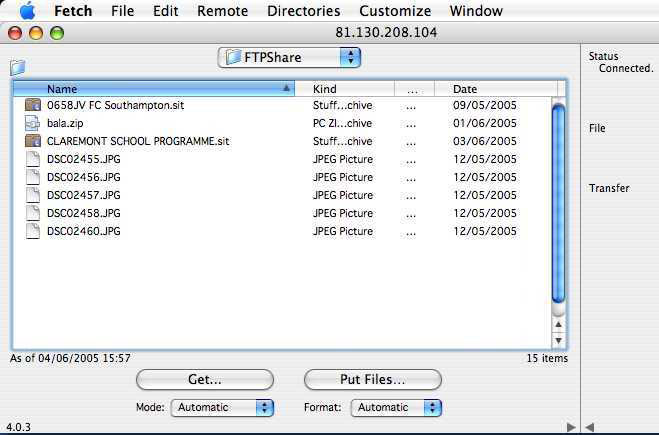Click the Connected. status text
This screenshot has height=435, width=659.
pyautogui.click(x=626, y=68)
